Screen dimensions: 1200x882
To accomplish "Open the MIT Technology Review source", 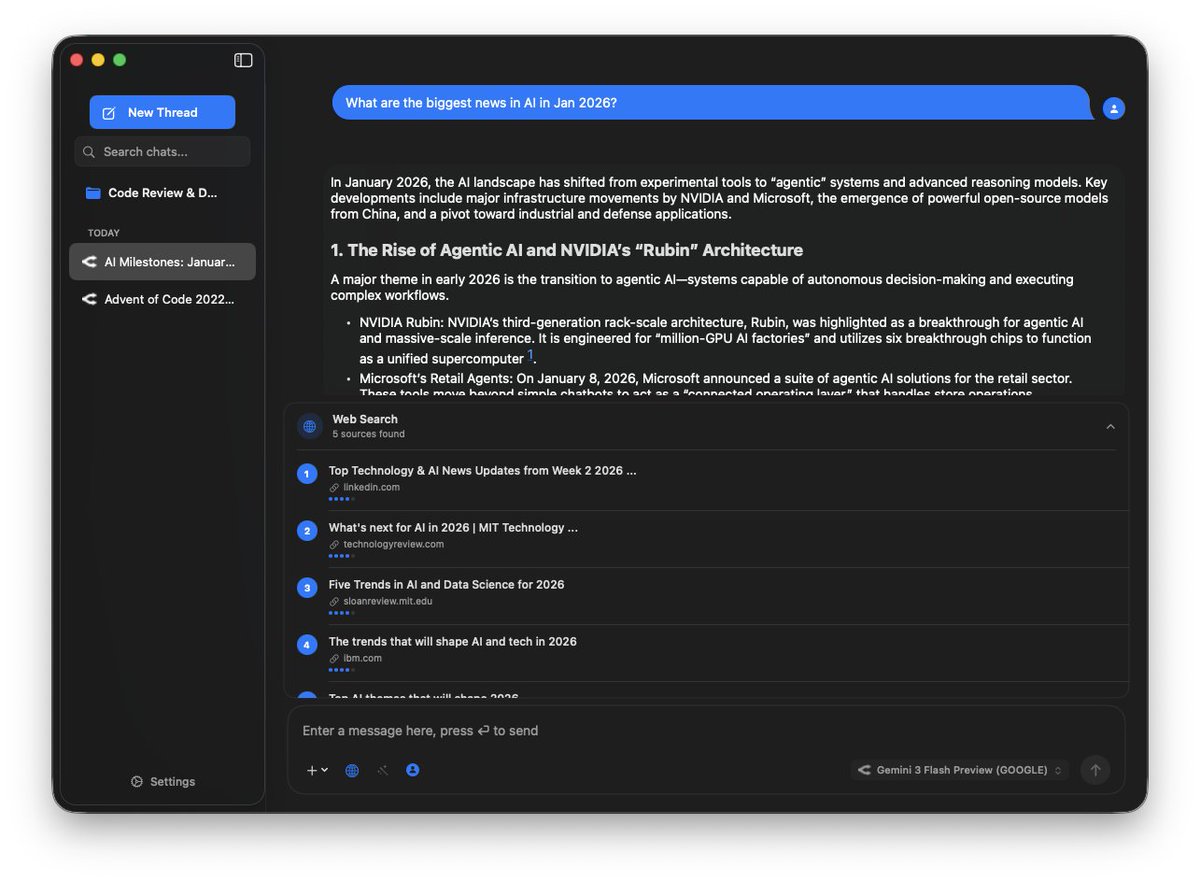I will coord(453,528).
